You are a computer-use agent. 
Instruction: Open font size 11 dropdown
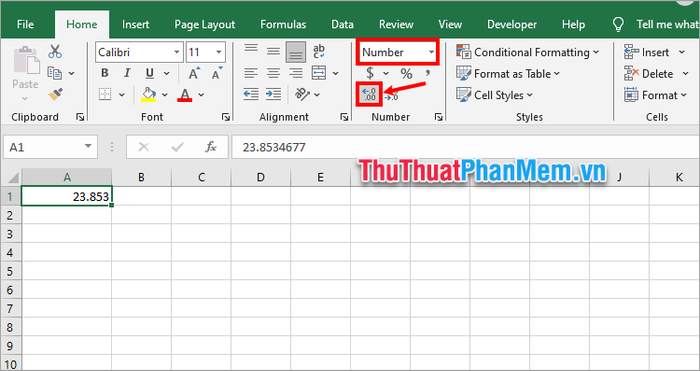click(x=219, y=52)
